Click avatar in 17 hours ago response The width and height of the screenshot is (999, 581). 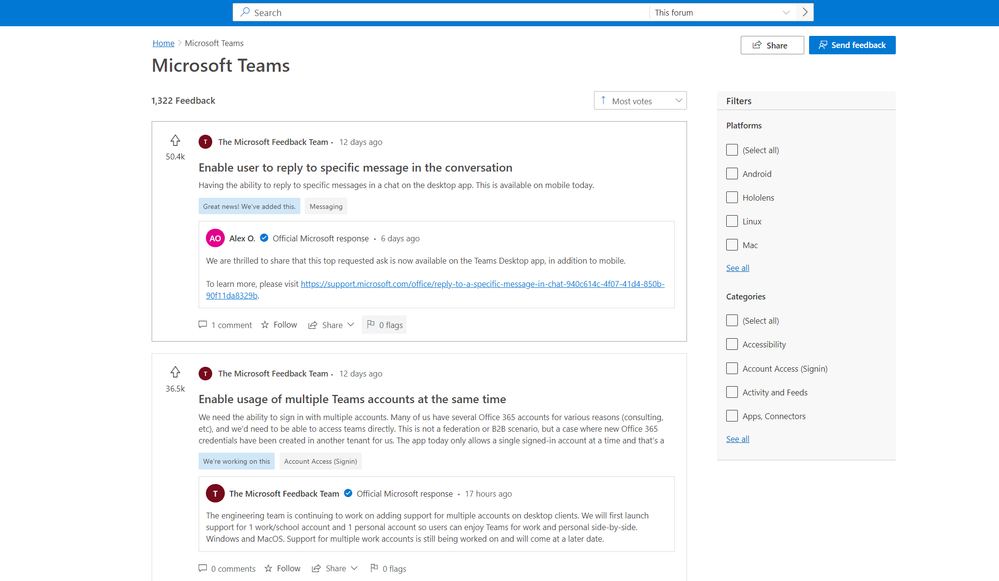pyautogui.click(x=215, y=493)
